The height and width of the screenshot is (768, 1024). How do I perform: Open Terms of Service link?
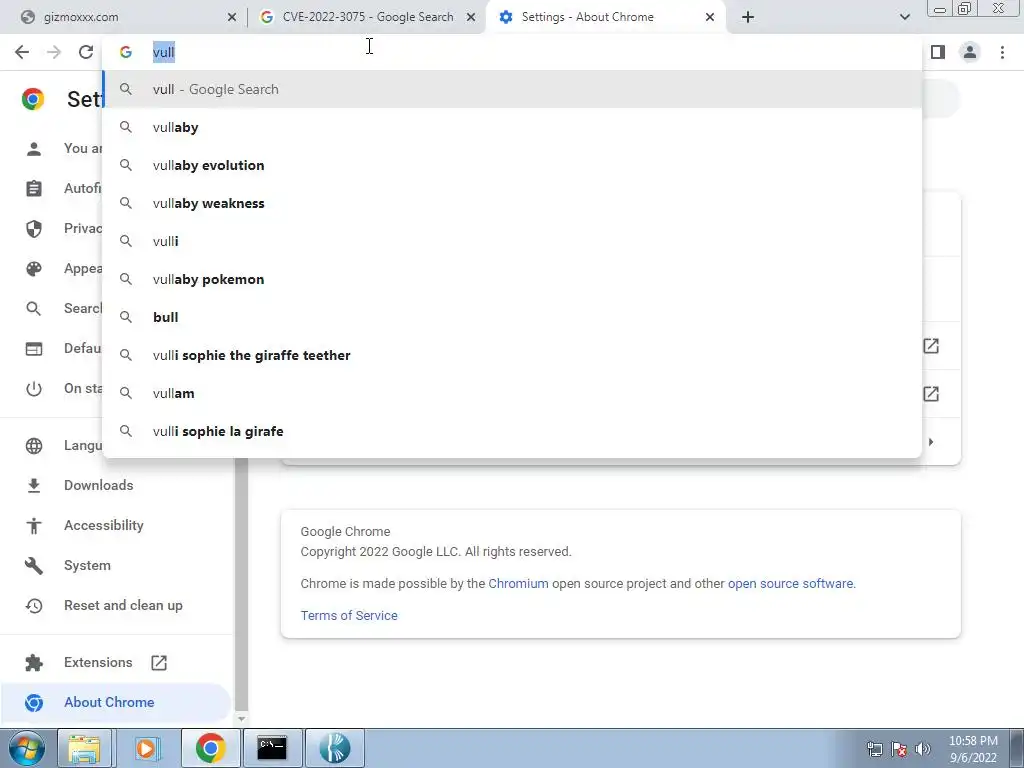tap(349, 615)
